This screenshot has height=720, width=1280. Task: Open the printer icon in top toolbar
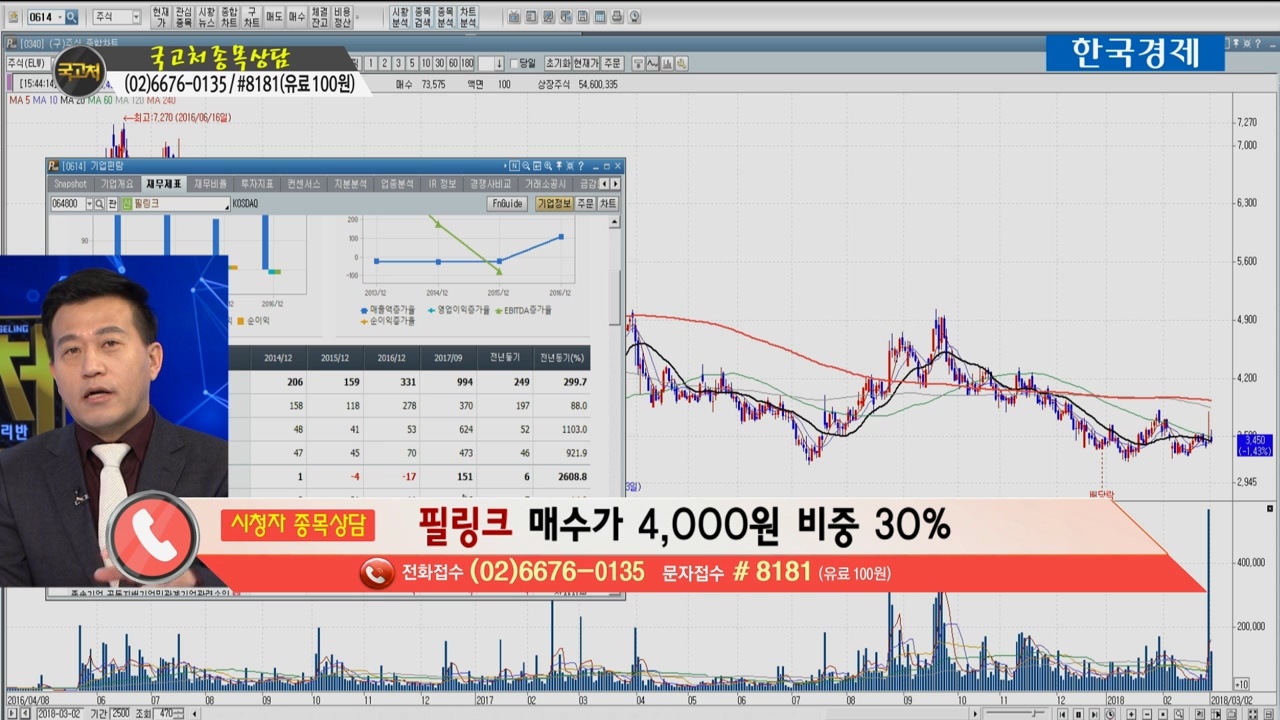(617, 17)
